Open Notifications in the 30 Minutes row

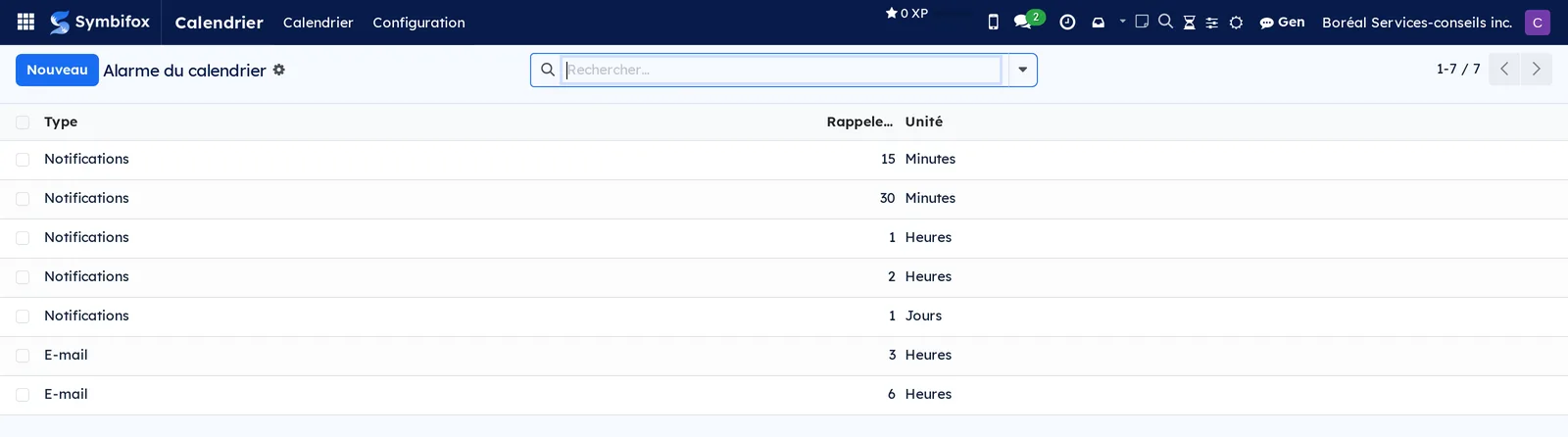point(86,198)
